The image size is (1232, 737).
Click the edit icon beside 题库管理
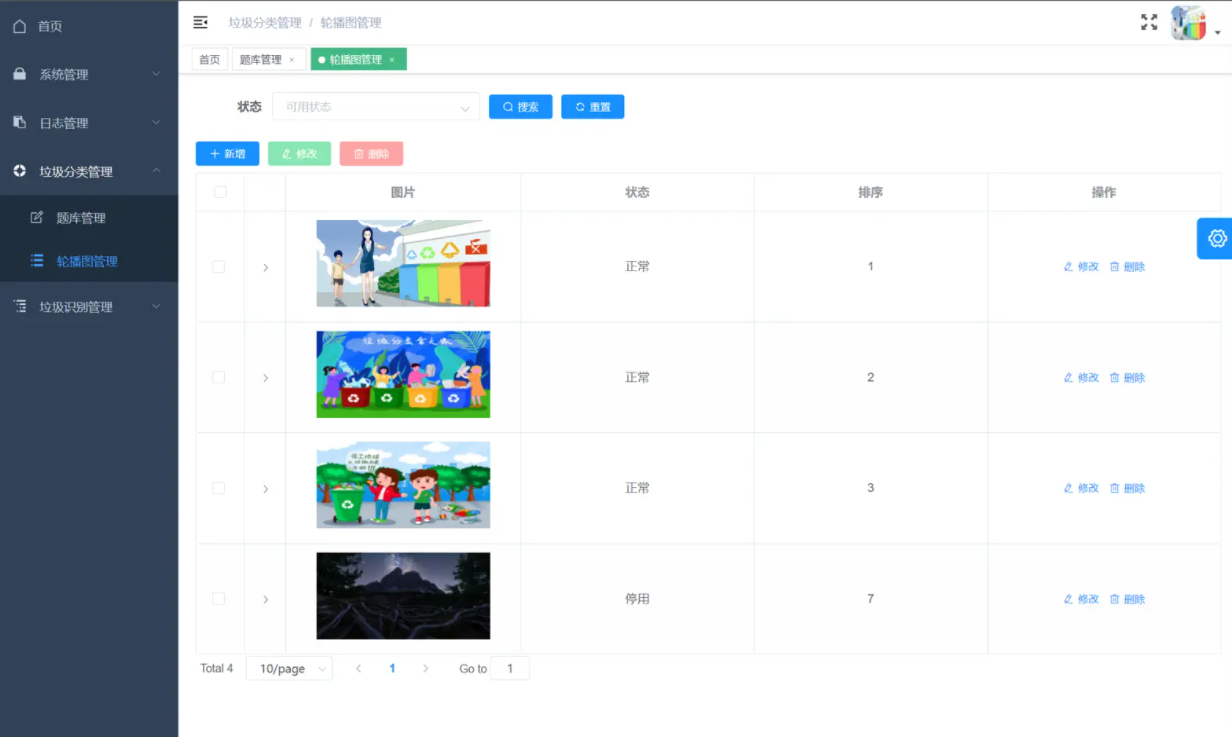(x=37, y=217)
